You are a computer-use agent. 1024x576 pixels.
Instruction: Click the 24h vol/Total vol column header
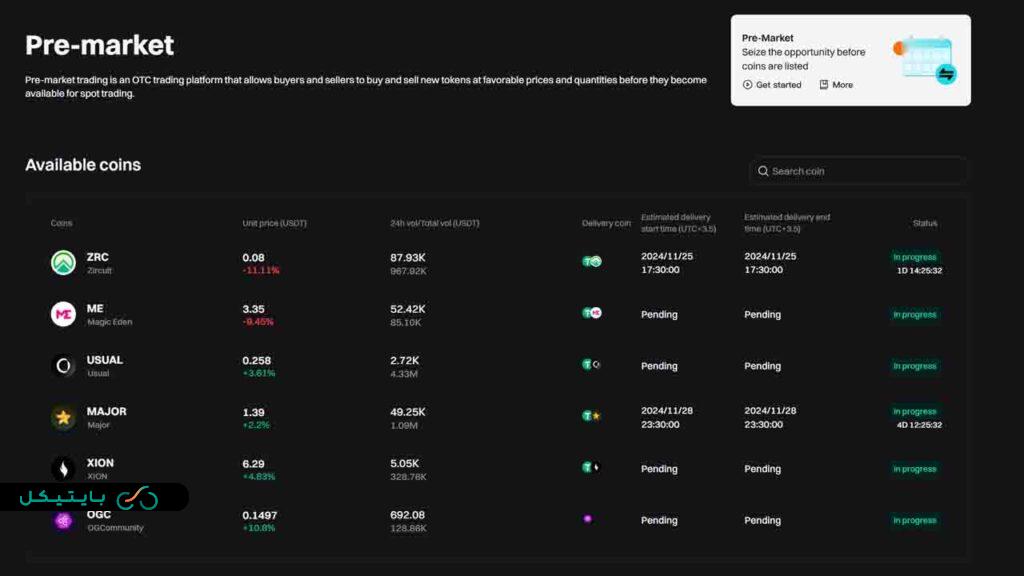434,223
